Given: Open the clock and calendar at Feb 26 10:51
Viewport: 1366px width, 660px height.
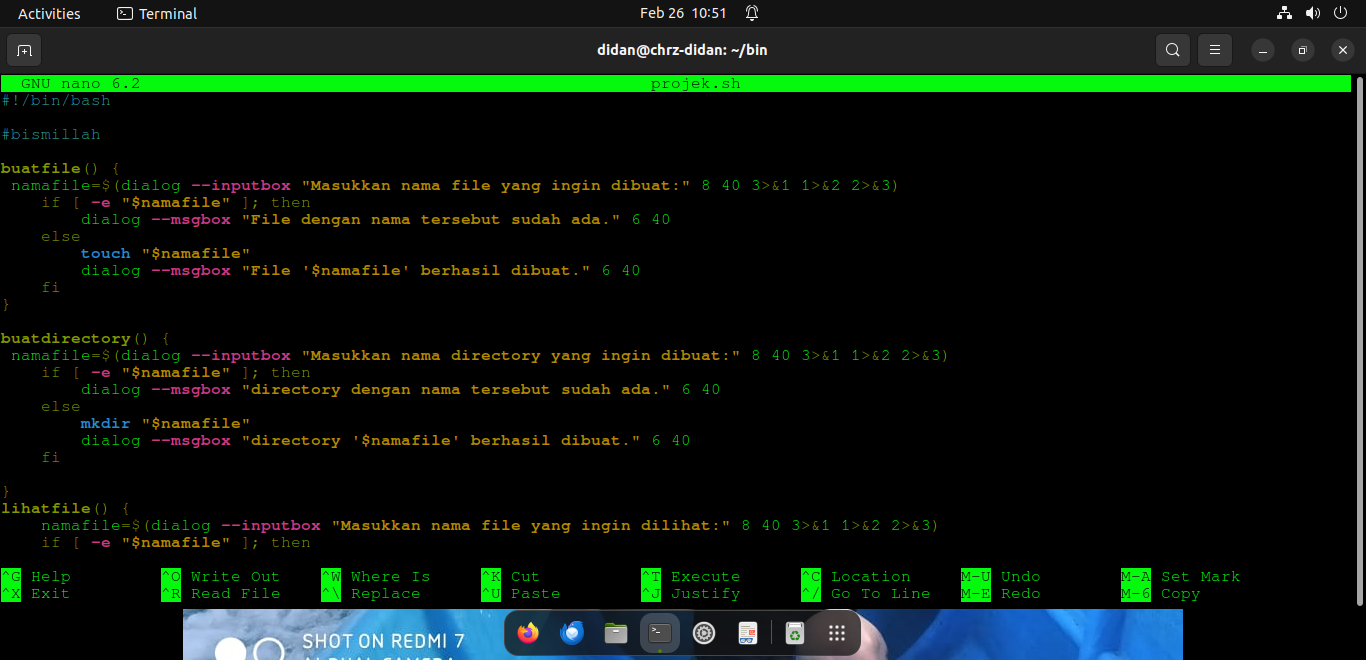Looking at the screenshot, I should 683,13.
